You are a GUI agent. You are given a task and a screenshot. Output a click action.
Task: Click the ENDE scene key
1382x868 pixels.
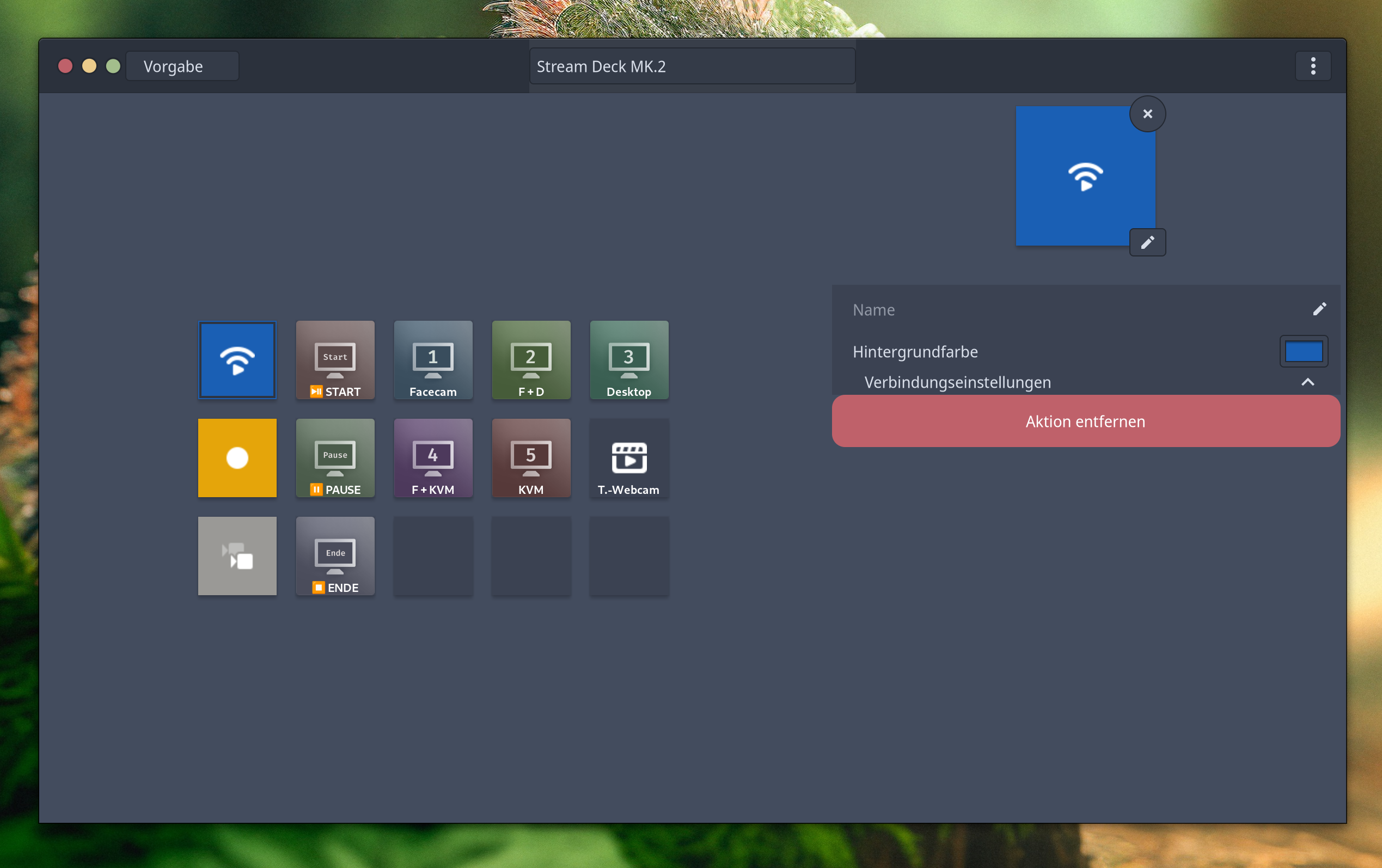coord(335,555)
